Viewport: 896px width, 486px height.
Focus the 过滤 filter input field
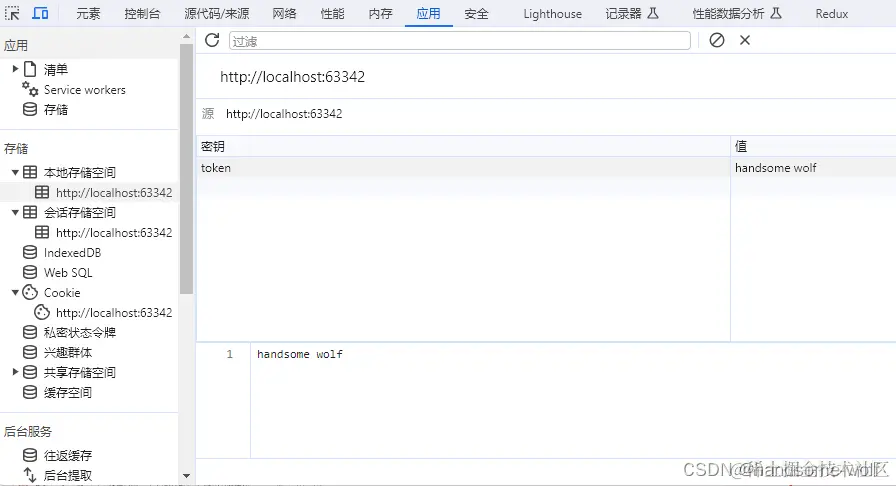[x=459, y=41]
